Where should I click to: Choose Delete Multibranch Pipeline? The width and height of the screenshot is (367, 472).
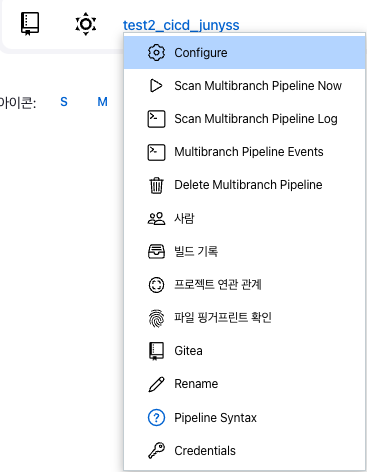coord(244,185)
